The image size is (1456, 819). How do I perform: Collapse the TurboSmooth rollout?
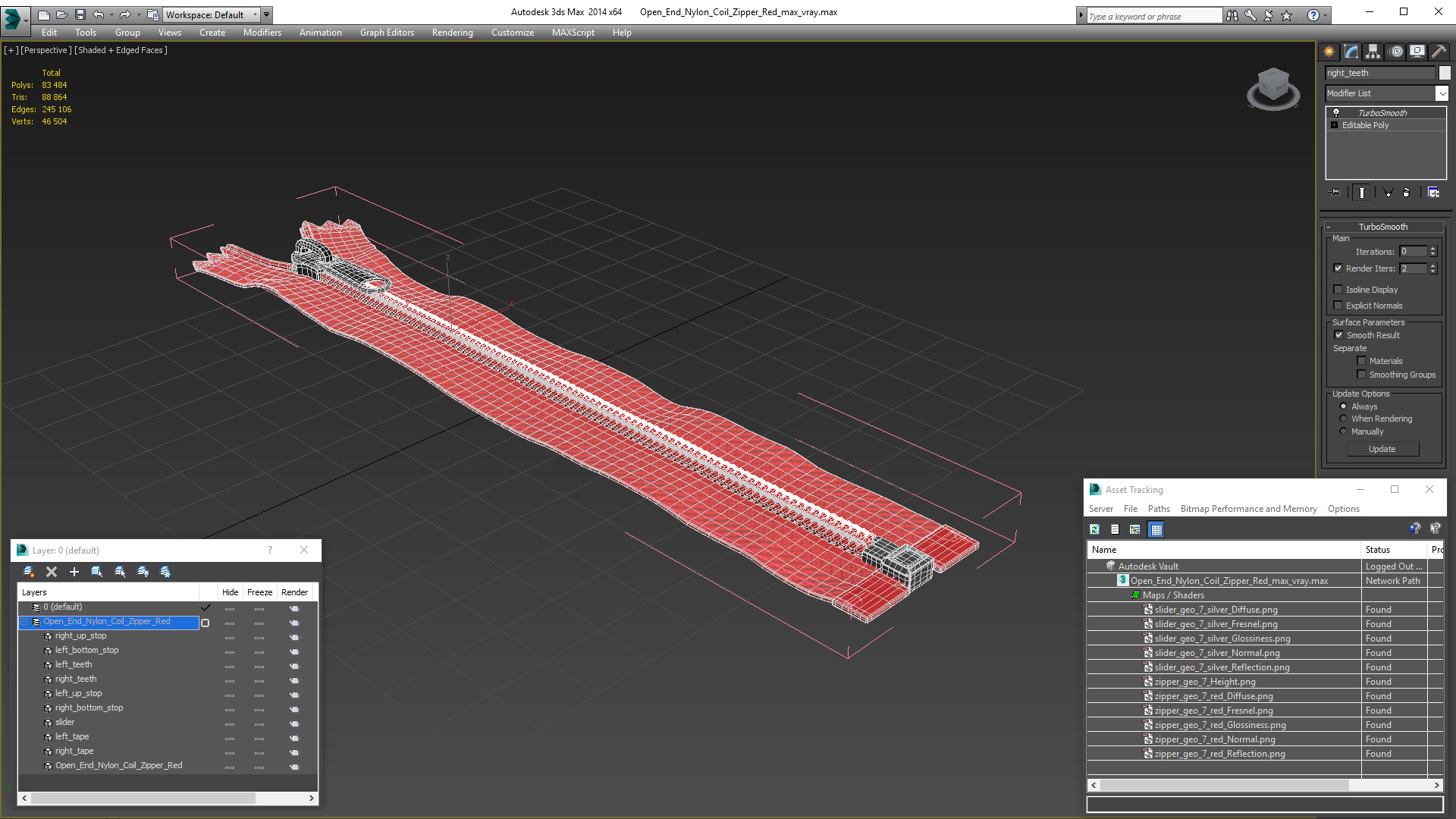[x=1383, y=227]
